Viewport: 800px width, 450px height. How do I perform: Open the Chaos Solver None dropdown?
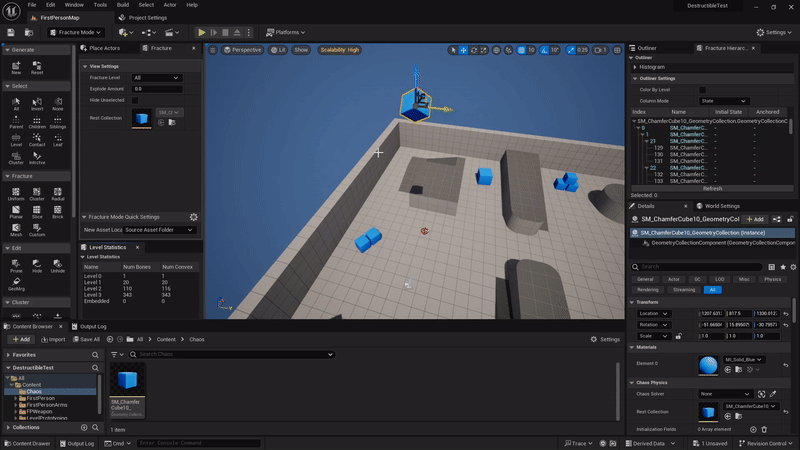click(x=725, y=394)
